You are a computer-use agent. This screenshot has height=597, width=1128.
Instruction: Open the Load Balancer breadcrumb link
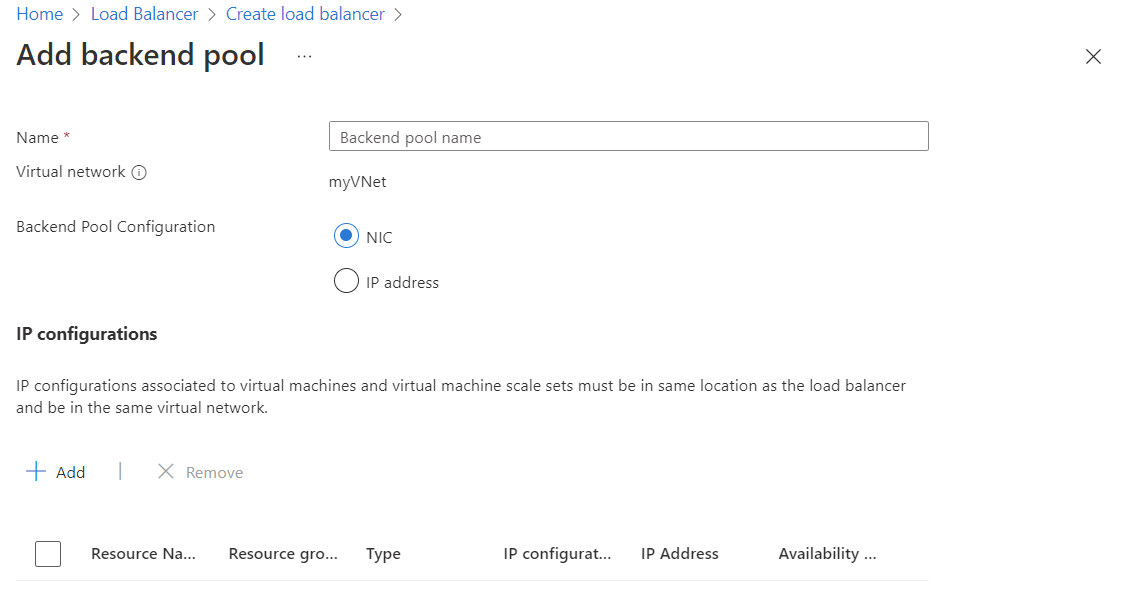144,13
